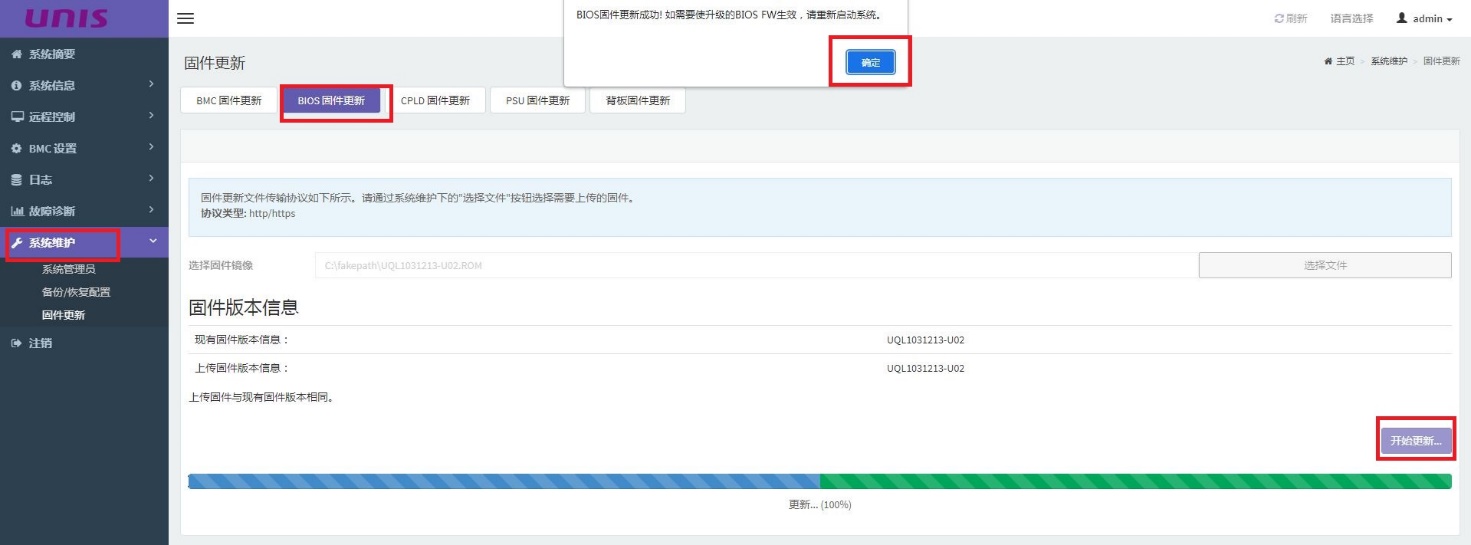The height and width of the screenshot is (545, 1471).
Task: Collapse the 系统维护 section arrow
Action: 152,242
